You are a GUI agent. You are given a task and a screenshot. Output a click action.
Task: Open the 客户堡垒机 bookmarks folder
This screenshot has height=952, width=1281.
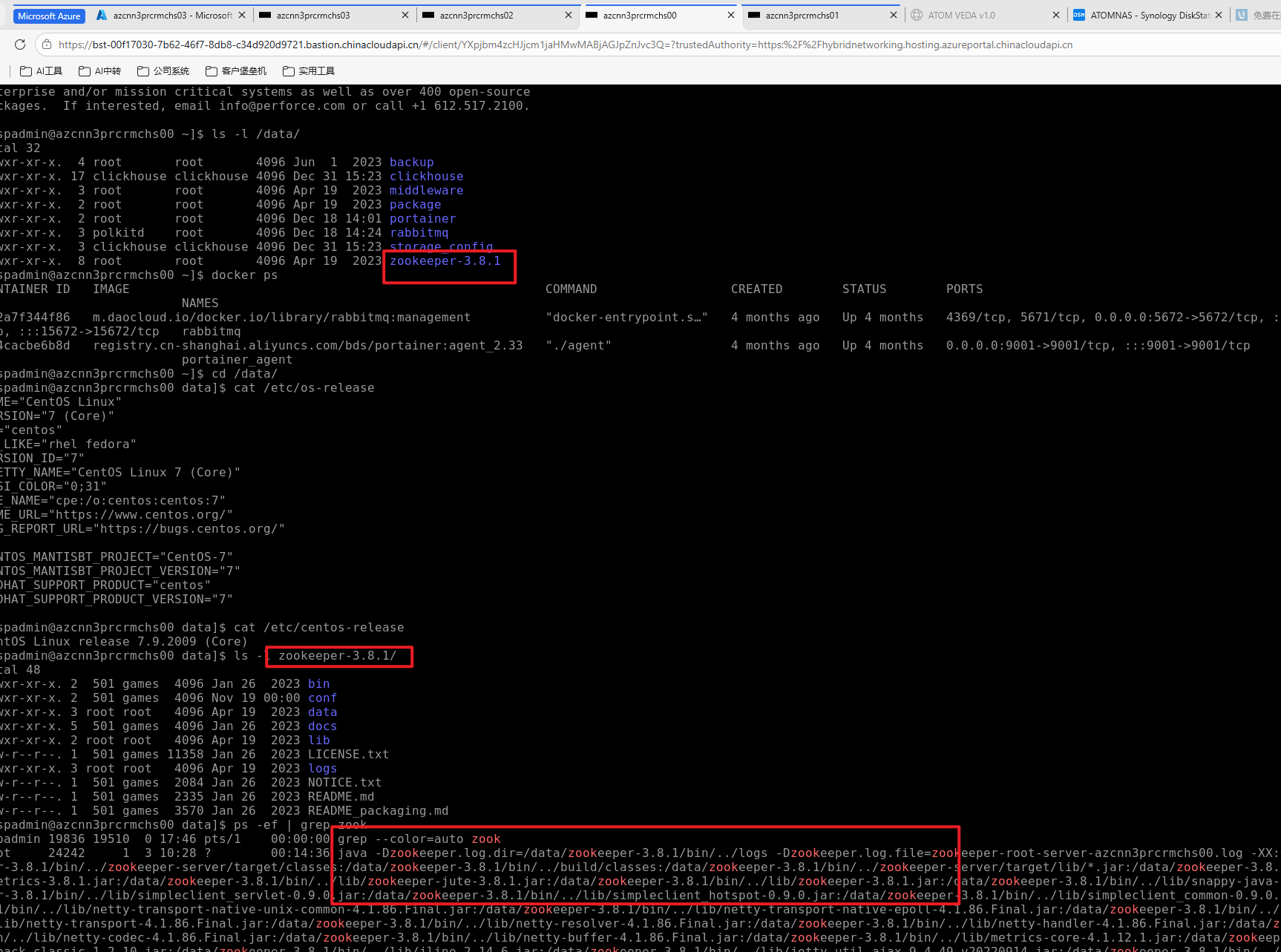[236, 71]
